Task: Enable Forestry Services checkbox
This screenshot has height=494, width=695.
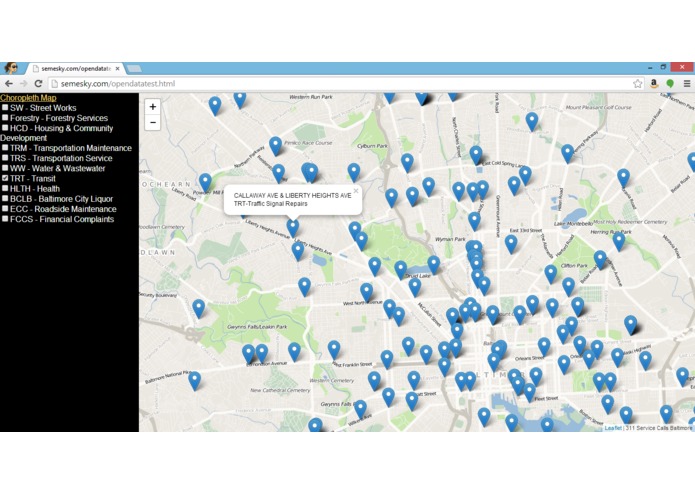Action: 5,118
